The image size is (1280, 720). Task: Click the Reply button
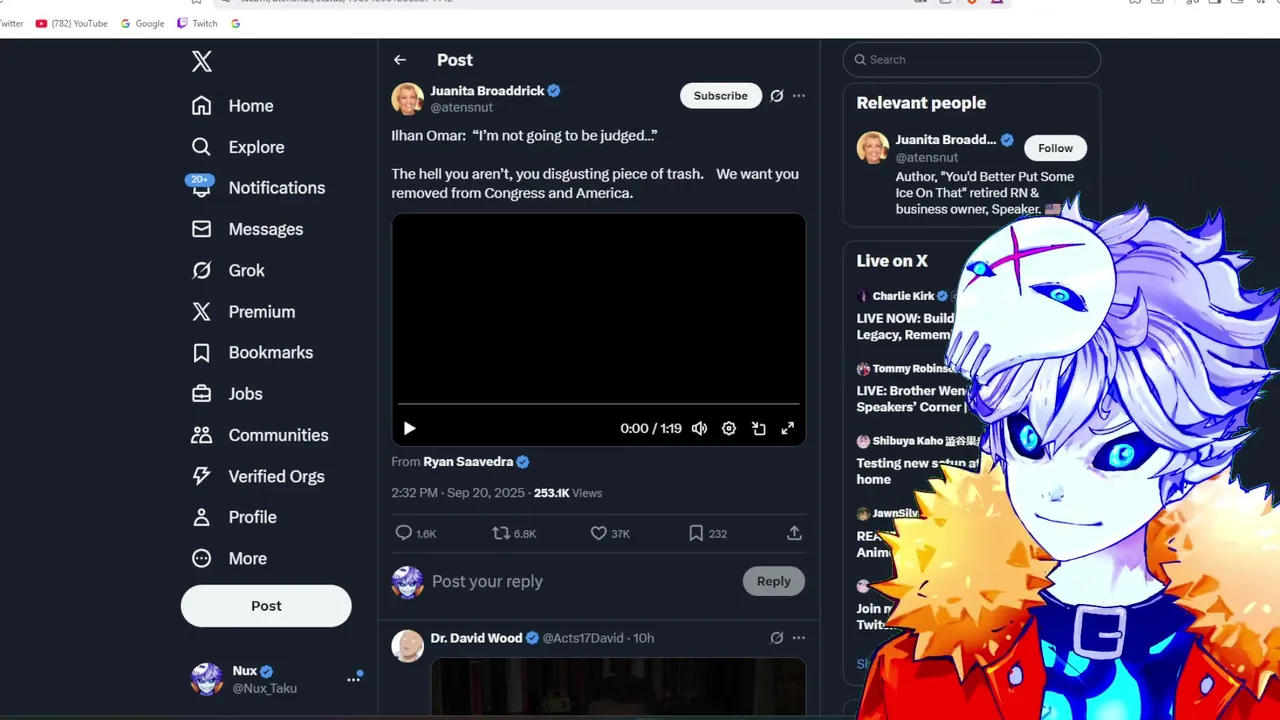pos(773,581)
